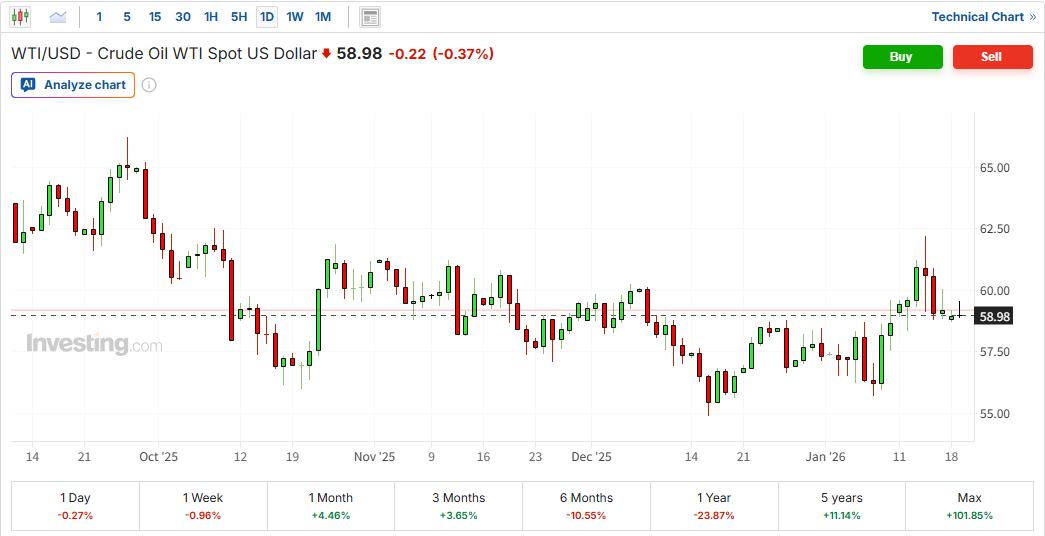The height and width of the screenshot is (536, 1045).
Task: Select the 1 minute interval
Action: coord(99,17)
